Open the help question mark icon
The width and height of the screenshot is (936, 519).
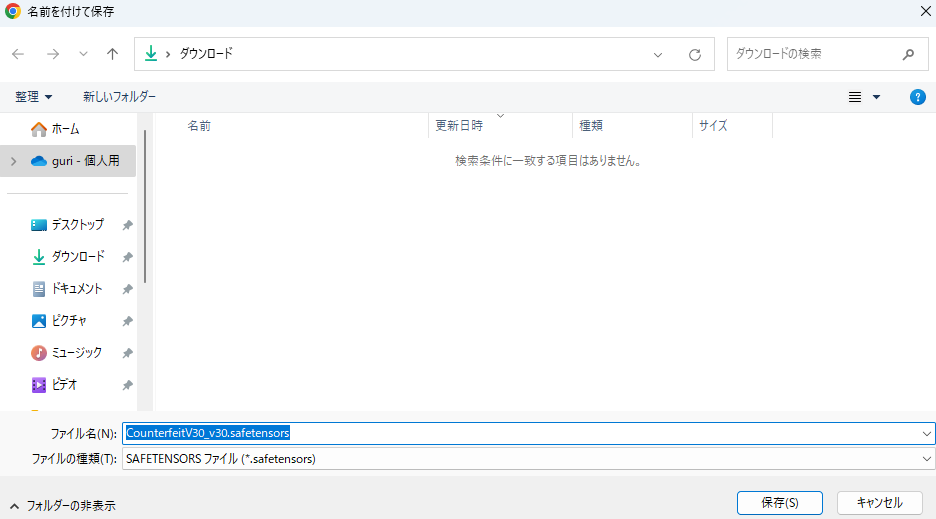[x=917, y=97]
